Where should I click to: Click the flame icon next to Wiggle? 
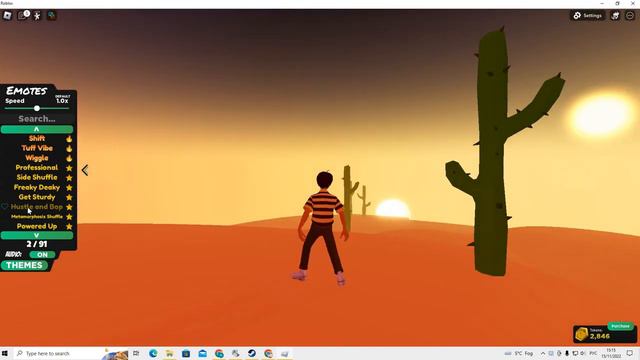pyautogui.click(x=69, y=158)
